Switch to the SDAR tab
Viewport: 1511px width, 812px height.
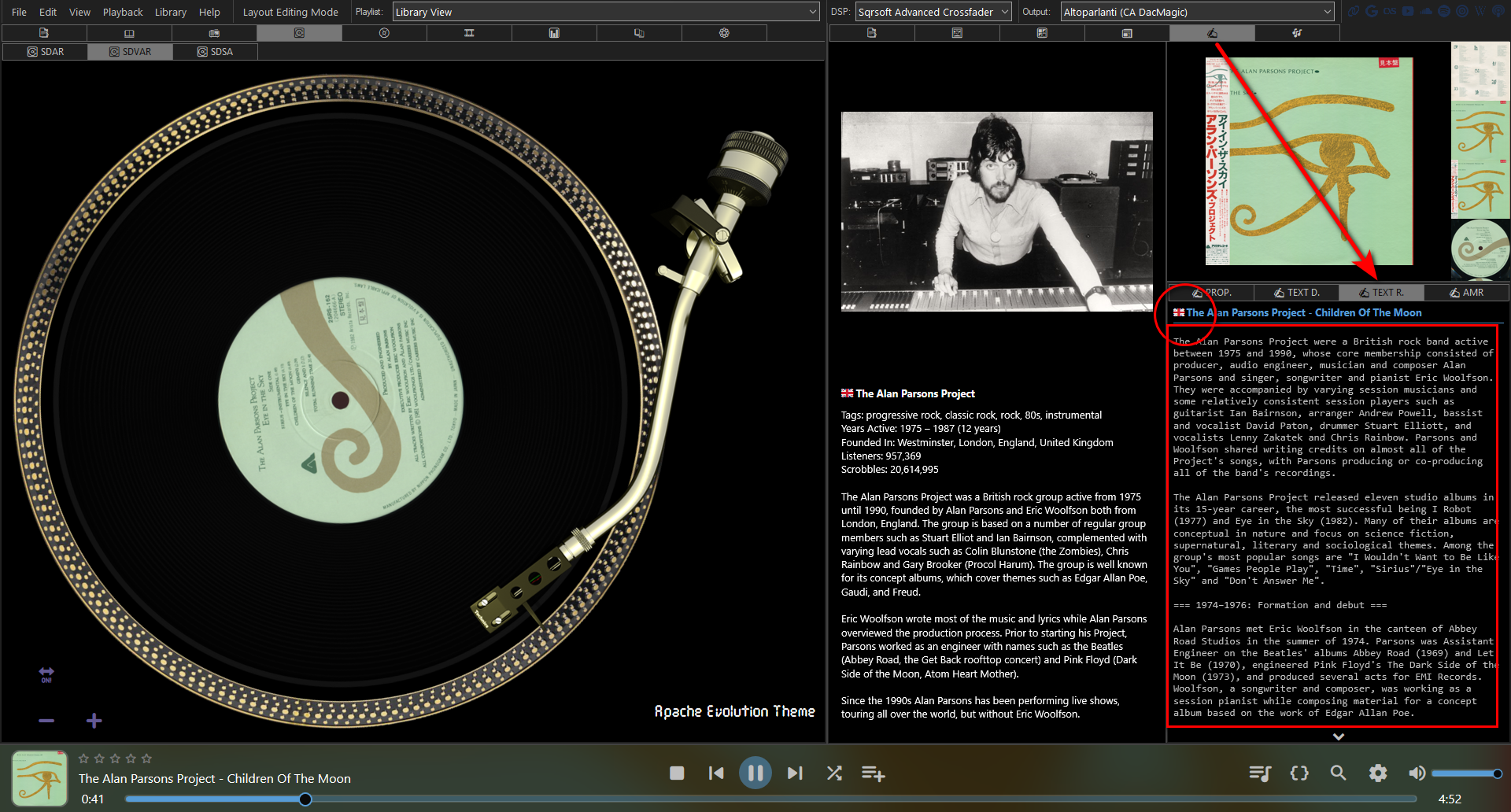[x=45, y=51]
